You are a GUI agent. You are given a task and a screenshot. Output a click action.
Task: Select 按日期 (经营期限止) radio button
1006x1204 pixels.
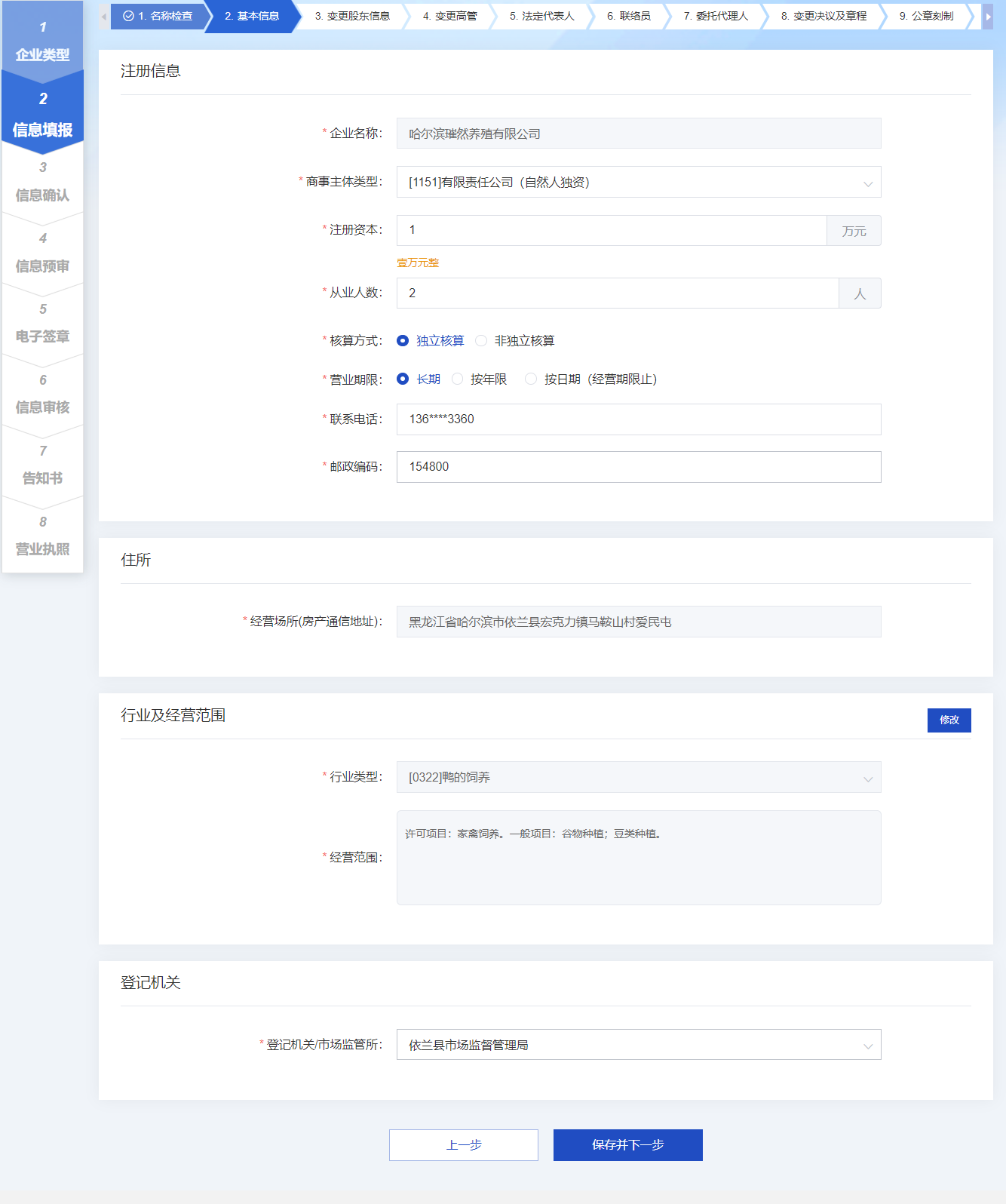point(532,379)
